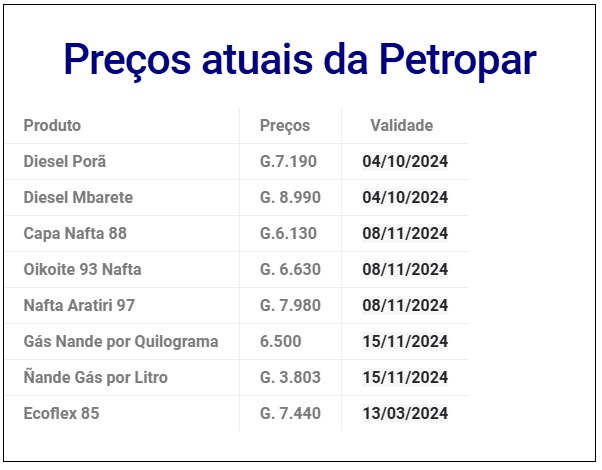Select Nafta Aratiri 97 product cell

(x=79, y=306)
